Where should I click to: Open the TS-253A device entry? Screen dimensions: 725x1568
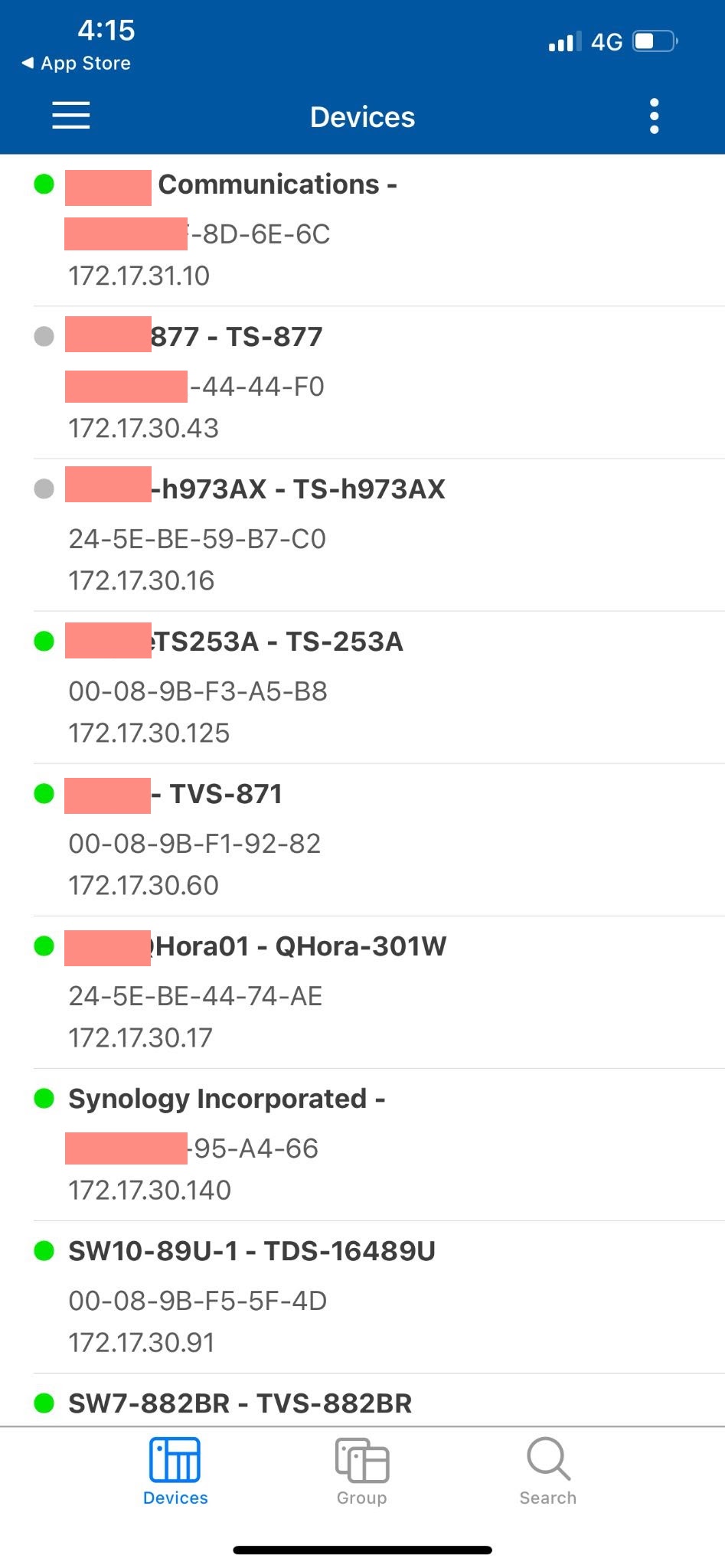[x=279, y=642]
